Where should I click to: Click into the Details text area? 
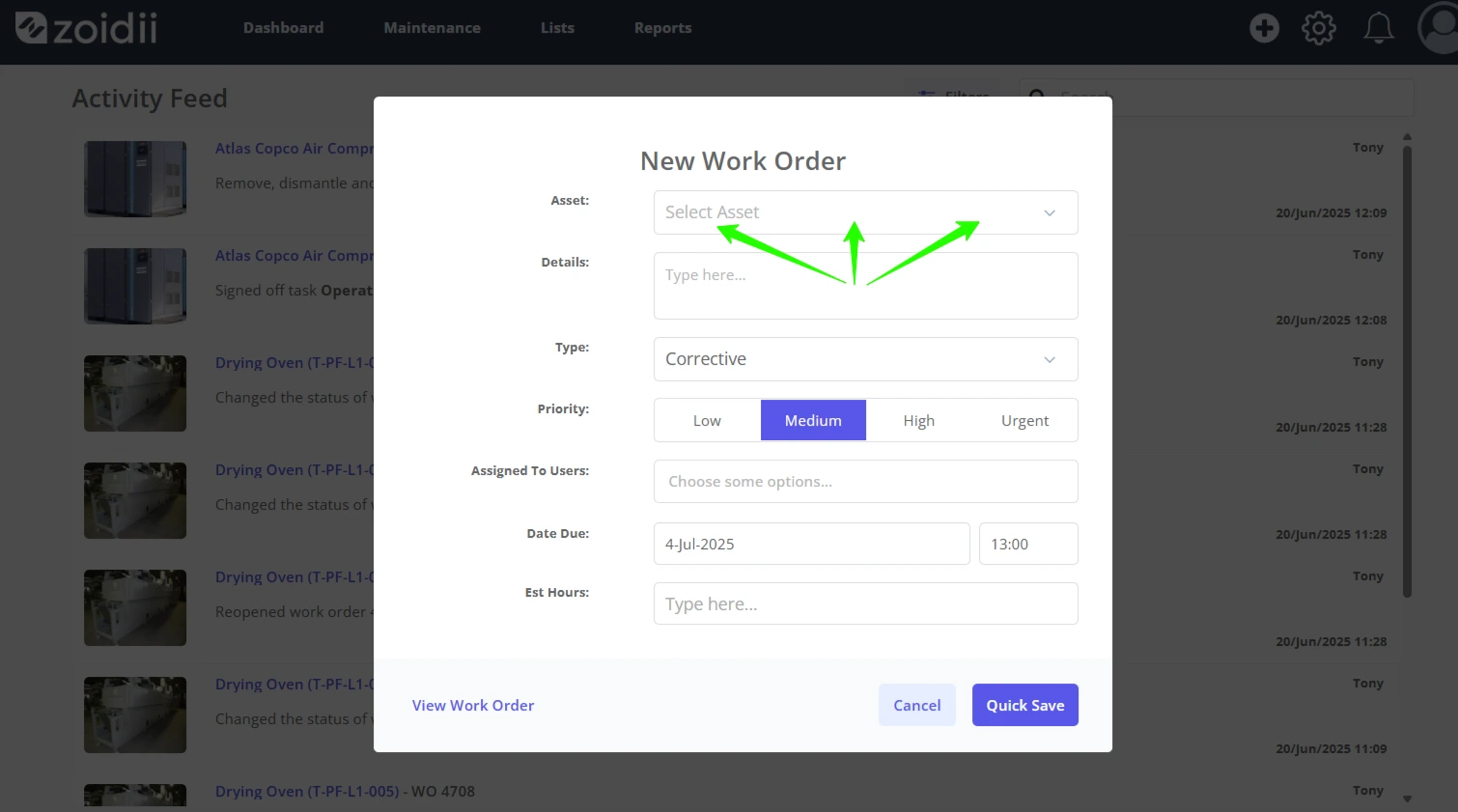pos(865,286)
